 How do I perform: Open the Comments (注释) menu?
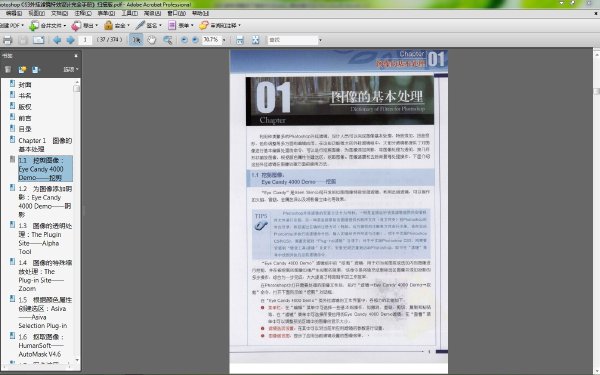tap(83, 13)
